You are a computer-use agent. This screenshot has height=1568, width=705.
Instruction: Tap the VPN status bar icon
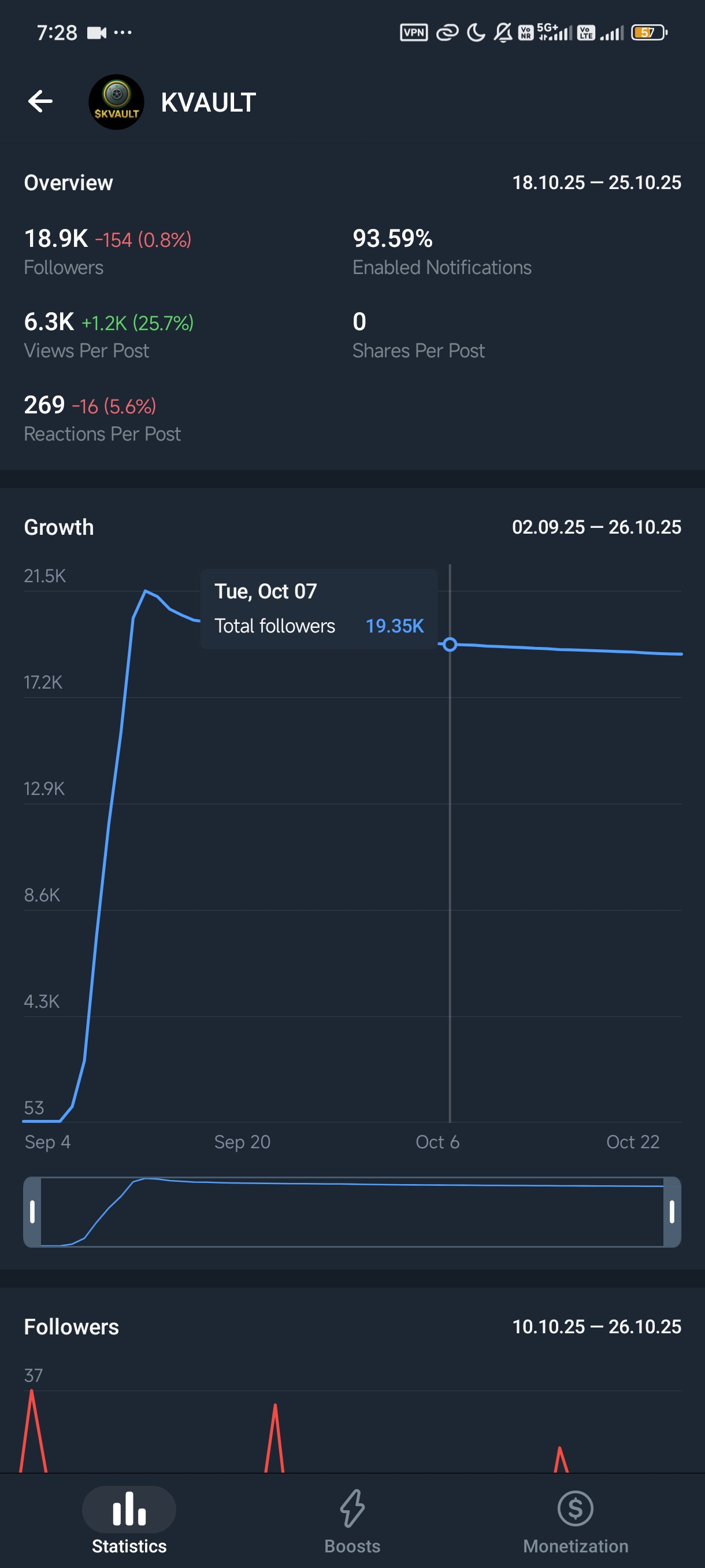414,32
